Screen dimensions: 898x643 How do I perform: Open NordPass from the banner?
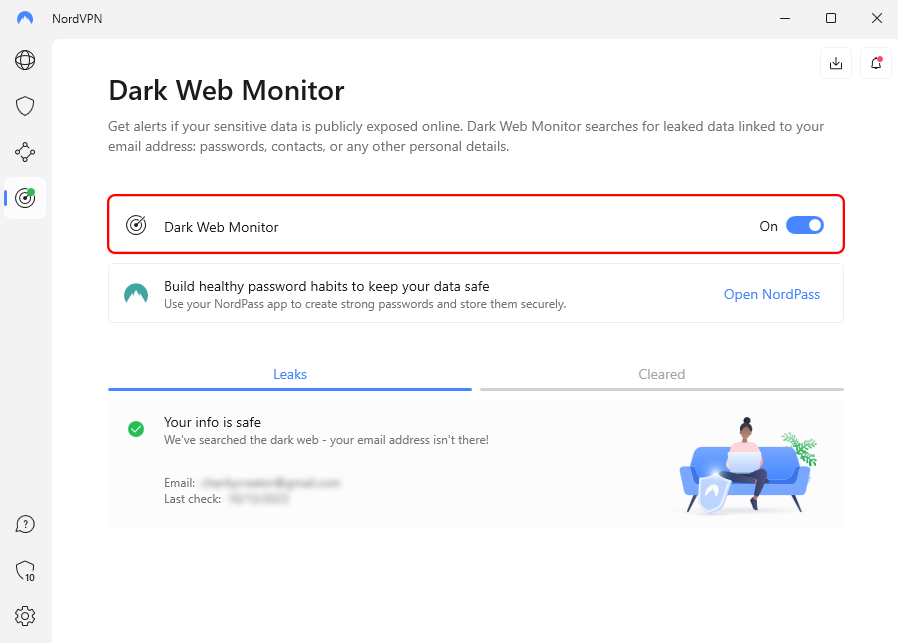coord(772,294)
